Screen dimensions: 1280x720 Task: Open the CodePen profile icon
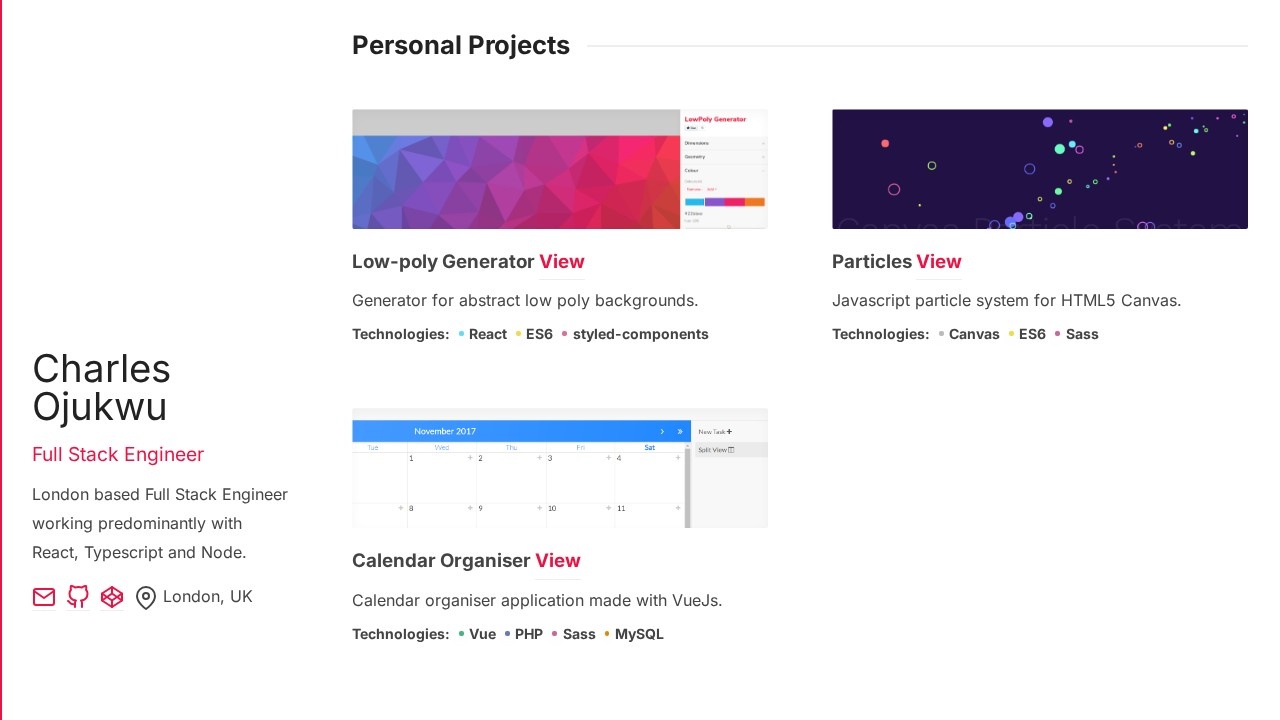pyautogui.click(x=112, y=597)
